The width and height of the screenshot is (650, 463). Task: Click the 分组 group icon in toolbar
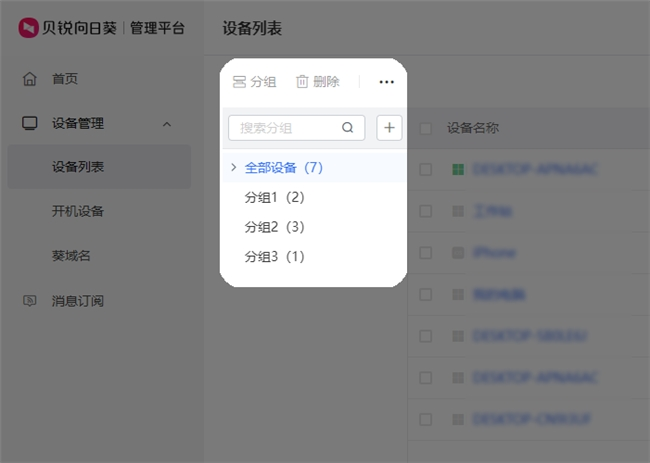coord(239,82)
